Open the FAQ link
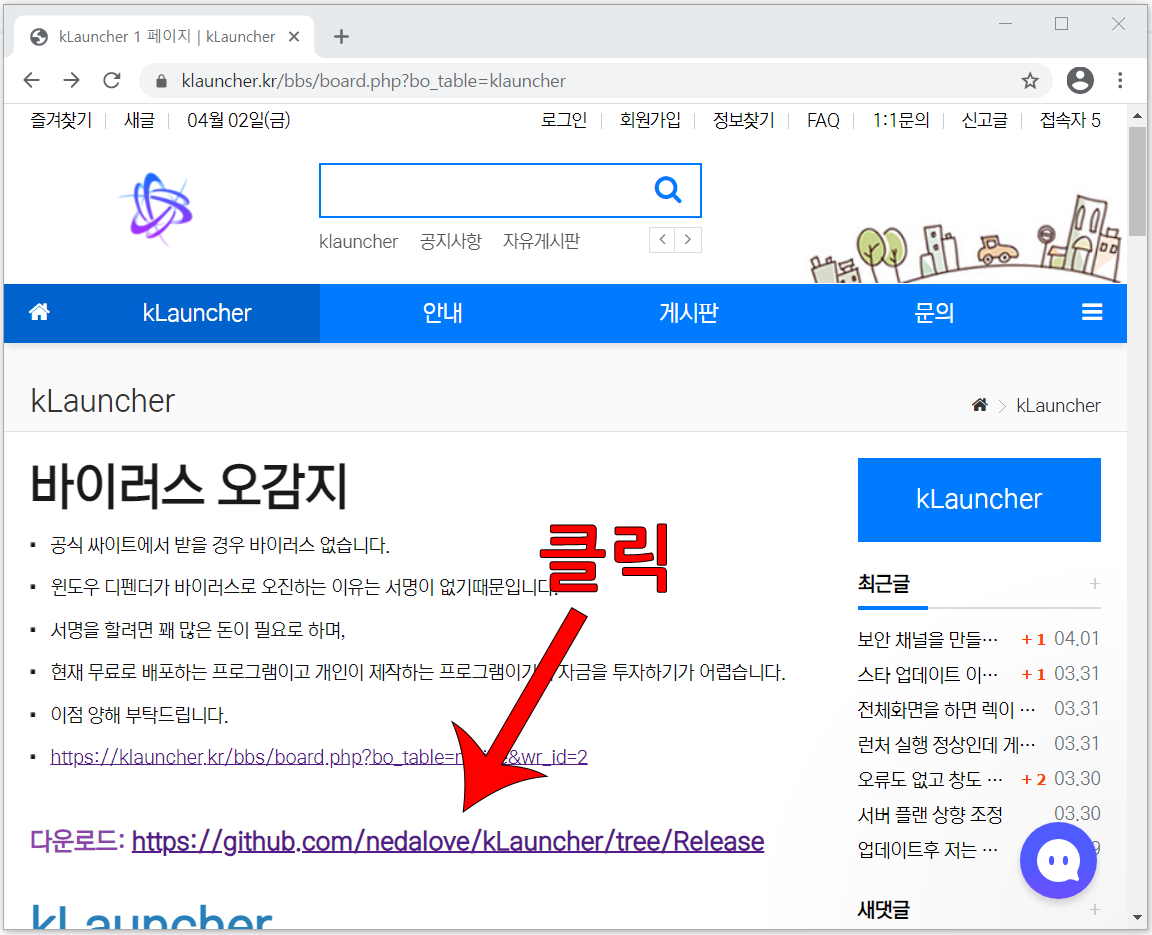Screen dimensions: 1152x935 (823, 120)
